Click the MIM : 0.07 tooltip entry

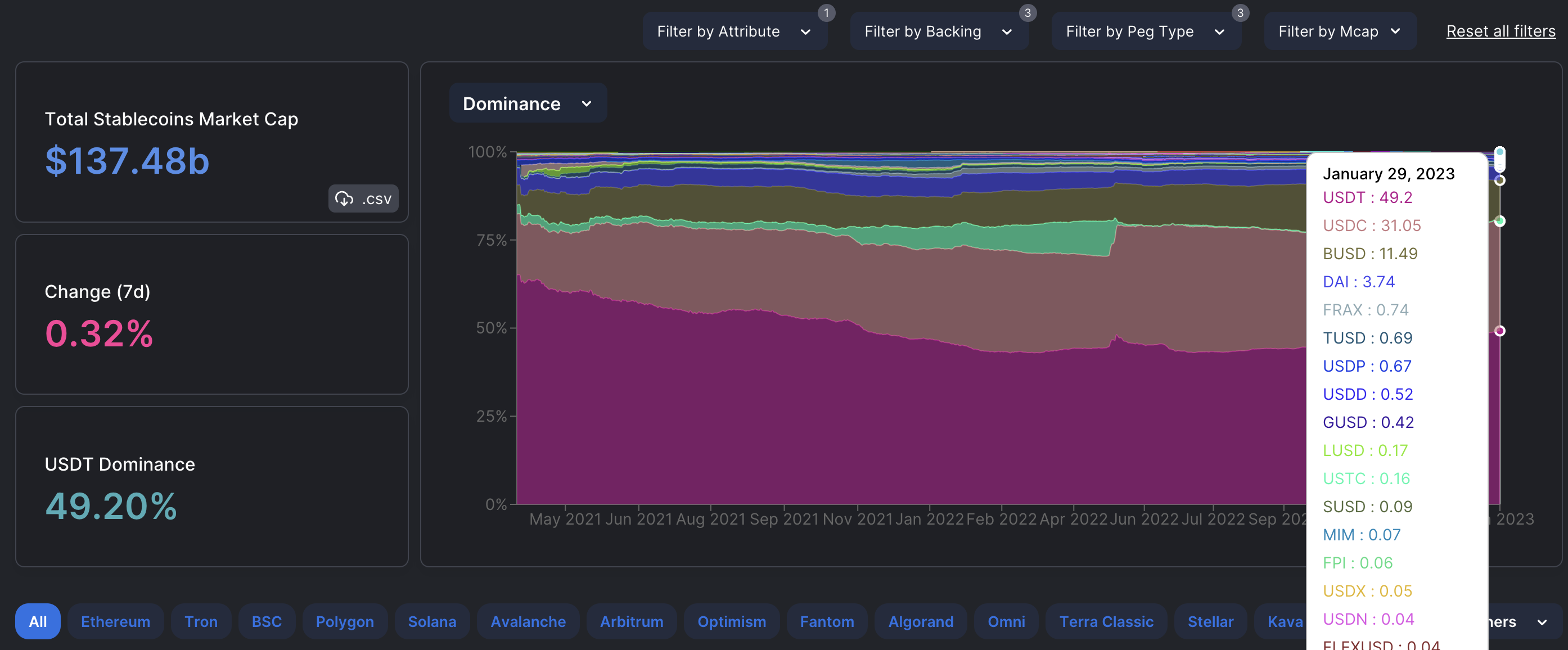point(1362,534)
